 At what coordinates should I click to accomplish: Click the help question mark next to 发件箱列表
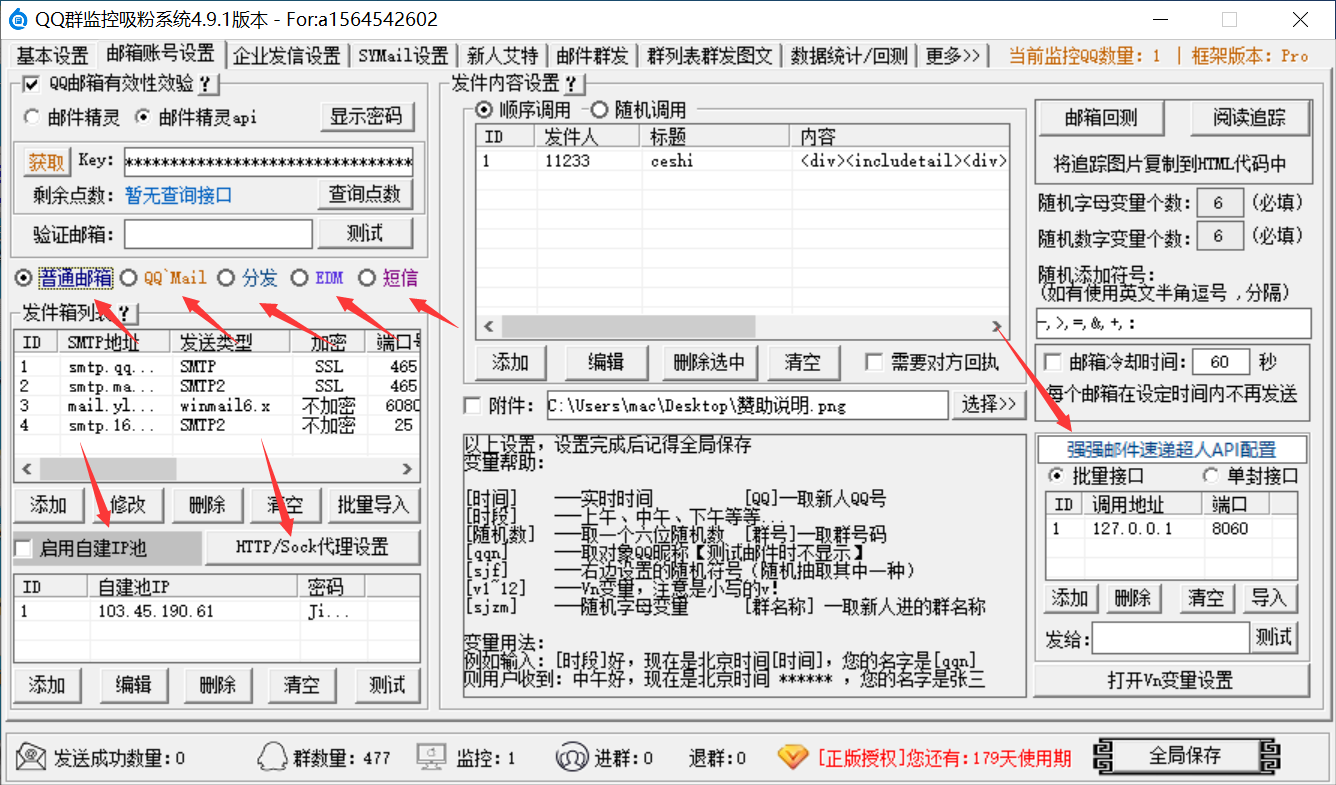125,313
